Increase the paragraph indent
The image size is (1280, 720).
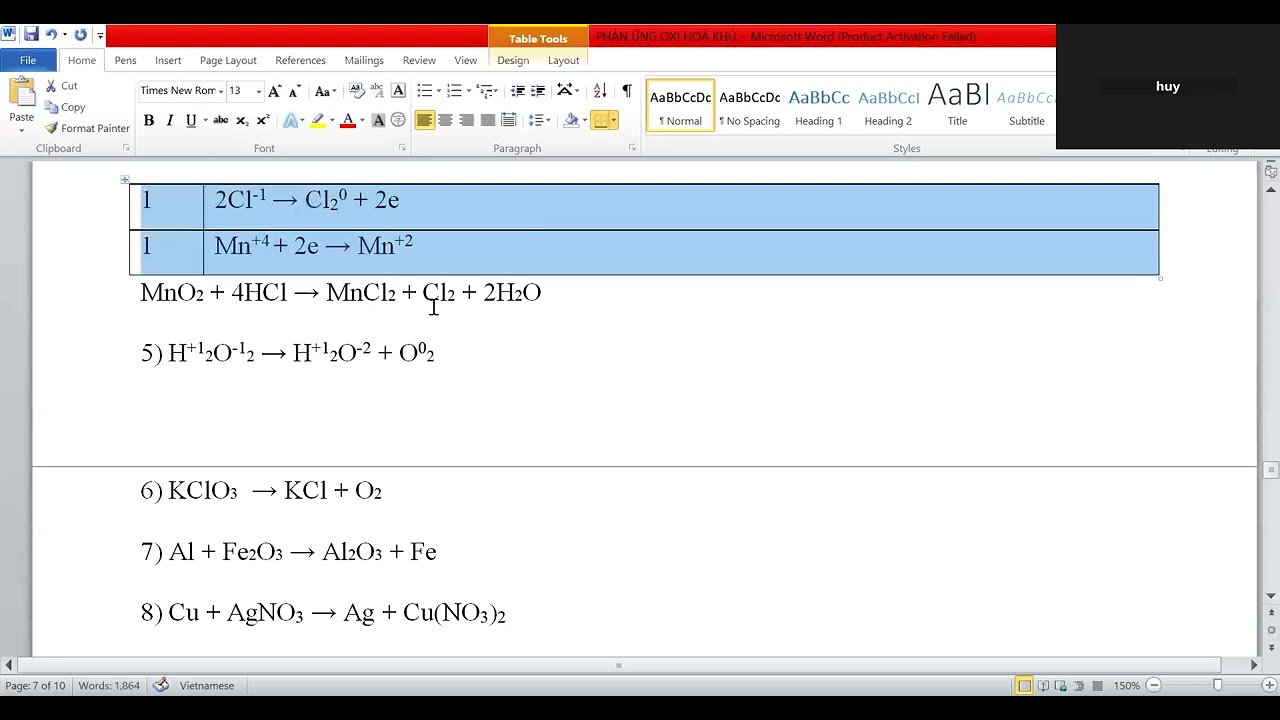tap(538, 91)
